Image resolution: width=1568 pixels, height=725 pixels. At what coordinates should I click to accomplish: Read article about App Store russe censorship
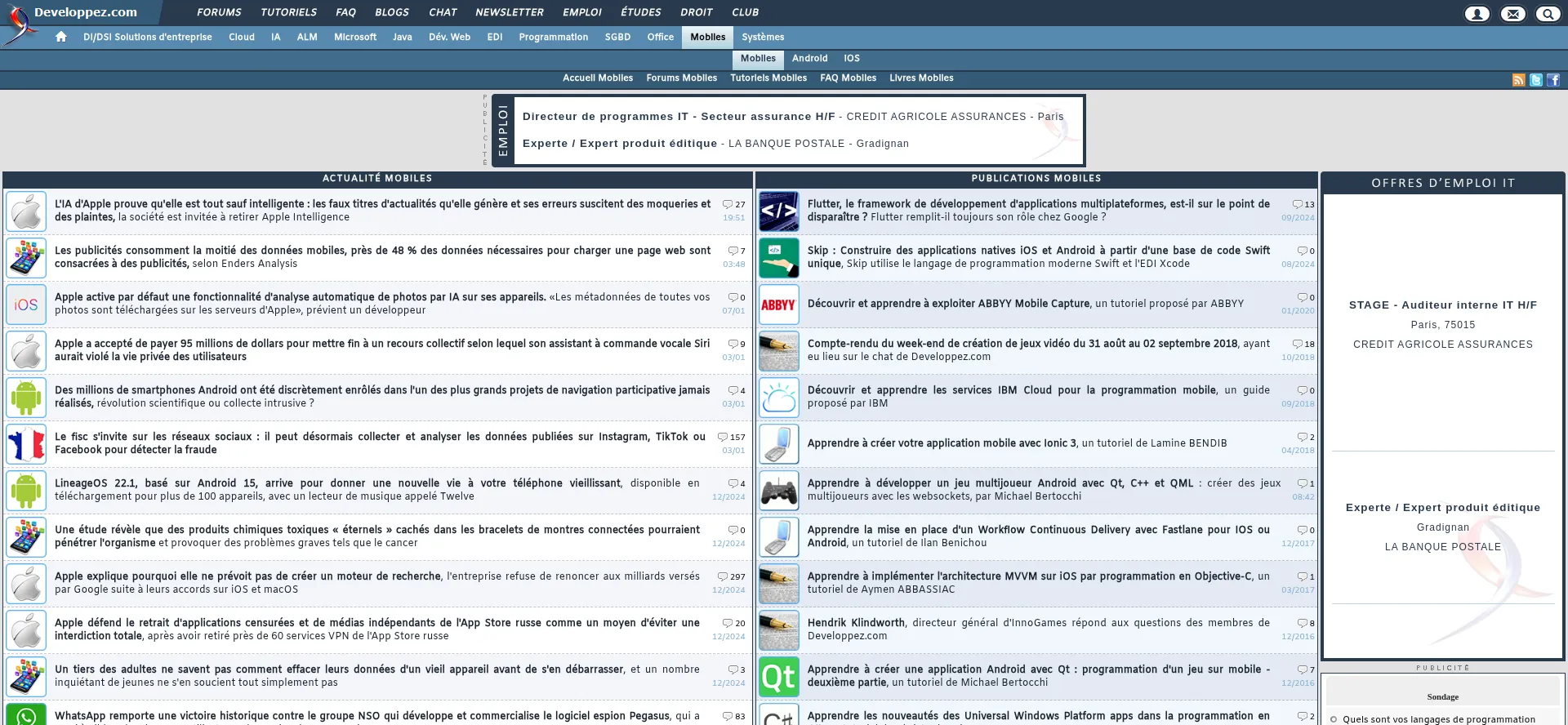click(x=377, y=629)
